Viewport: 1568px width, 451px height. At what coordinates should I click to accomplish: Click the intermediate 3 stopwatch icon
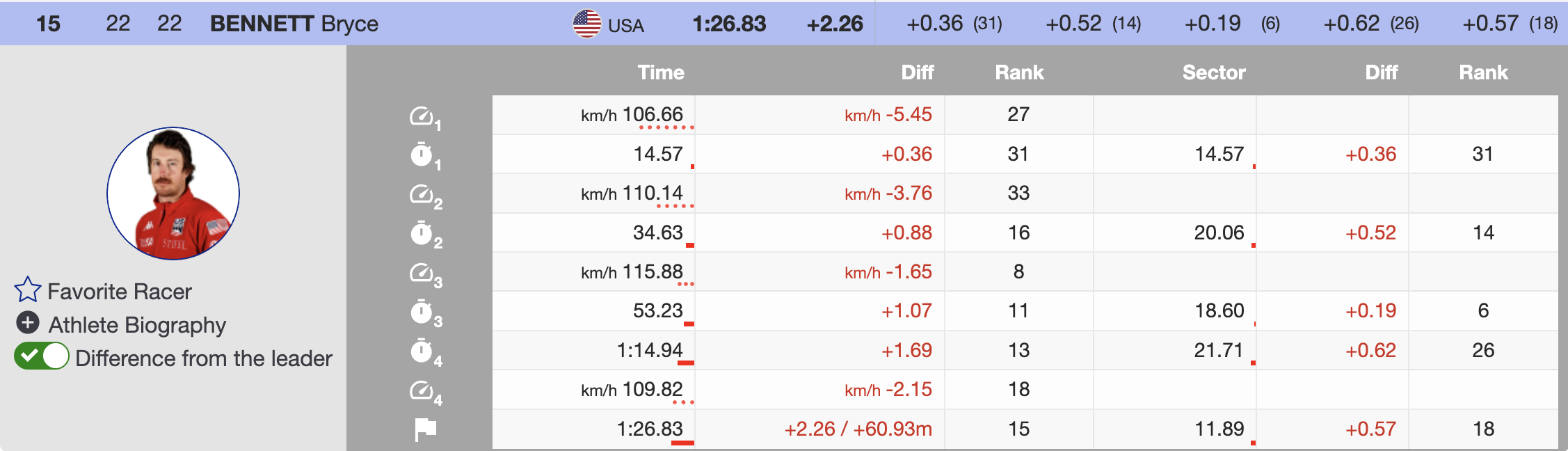point(422,312)
